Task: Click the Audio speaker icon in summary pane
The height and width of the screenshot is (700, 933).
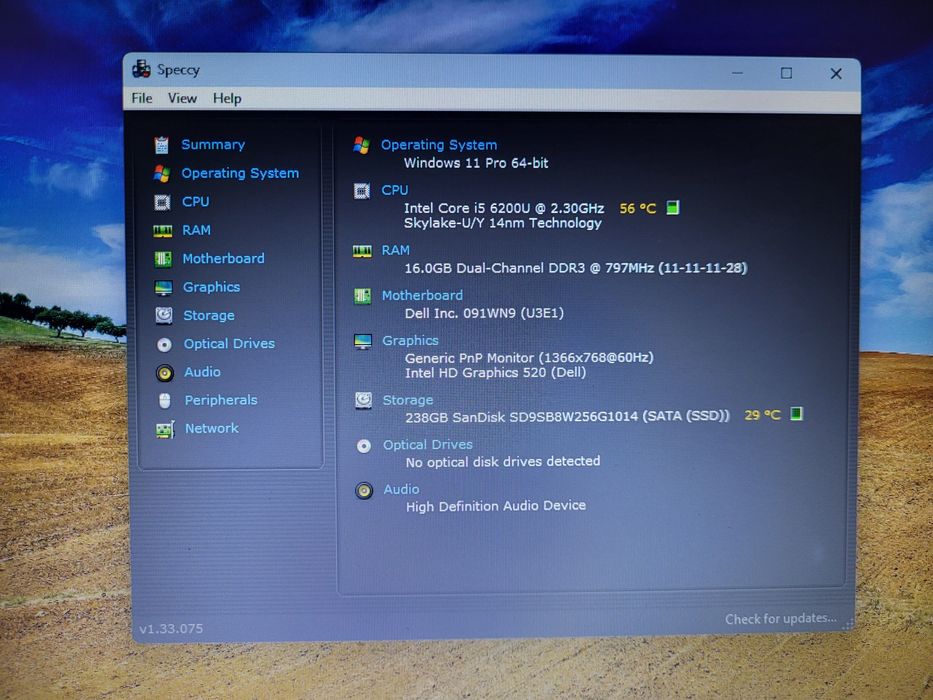Action: [x=364, y=490]
